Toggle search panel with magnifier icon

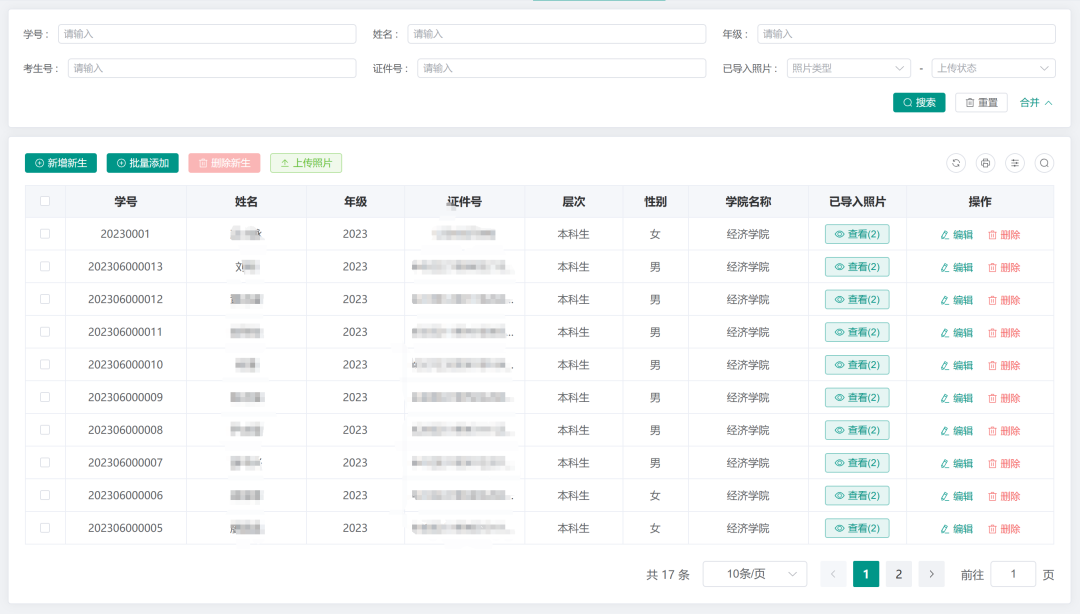pos(1044,163)
